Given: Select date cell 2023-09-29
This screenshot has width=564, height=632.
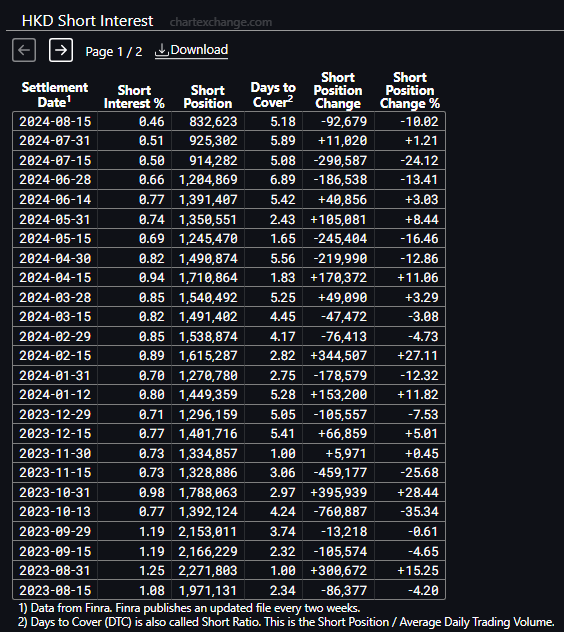Looking at the screenshot, I should pos(55,532).
